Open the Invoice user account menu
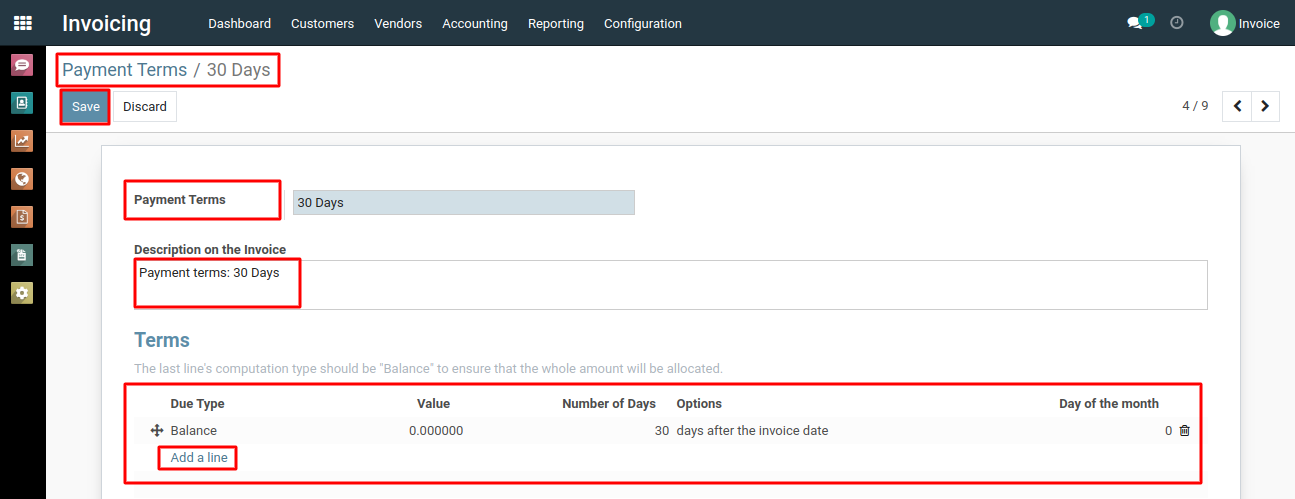Screen dimensions: 1295x499 click(1245, 23)
